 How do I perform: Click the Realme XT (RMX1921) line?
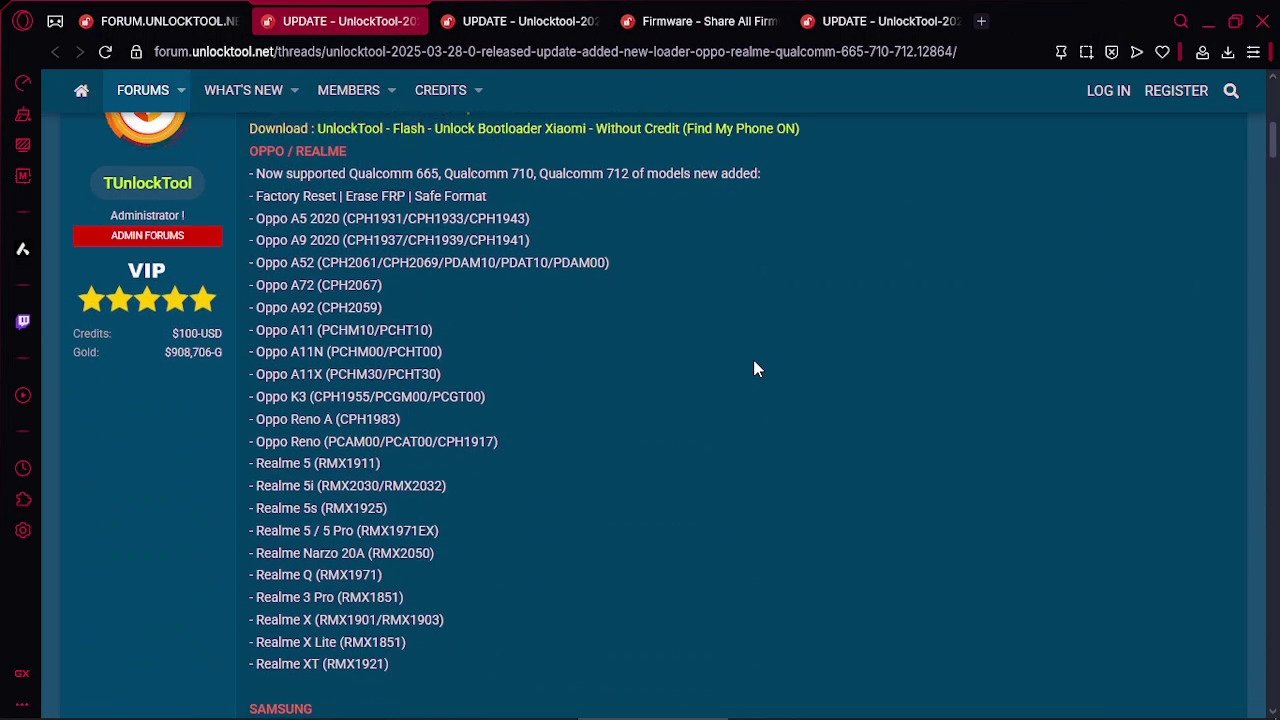318,664
